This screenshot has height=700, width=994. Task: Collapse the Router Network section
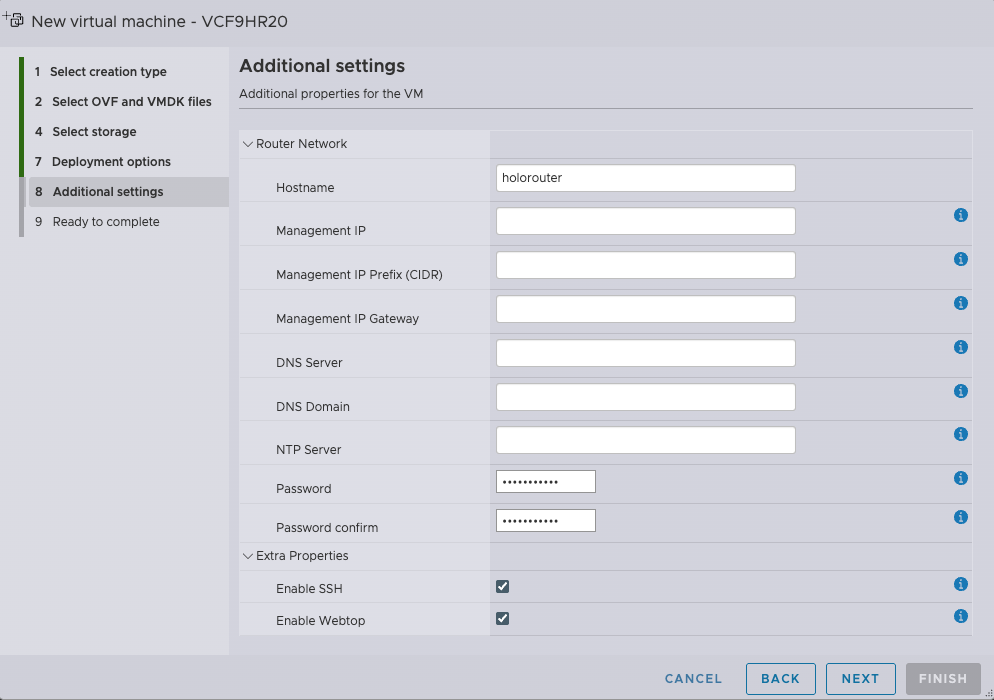tap(248, 144)
